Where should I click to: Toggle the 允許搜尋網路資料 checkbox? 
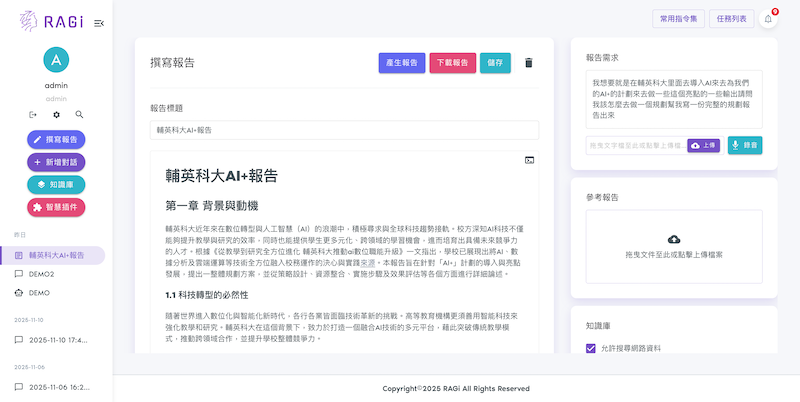590,348
